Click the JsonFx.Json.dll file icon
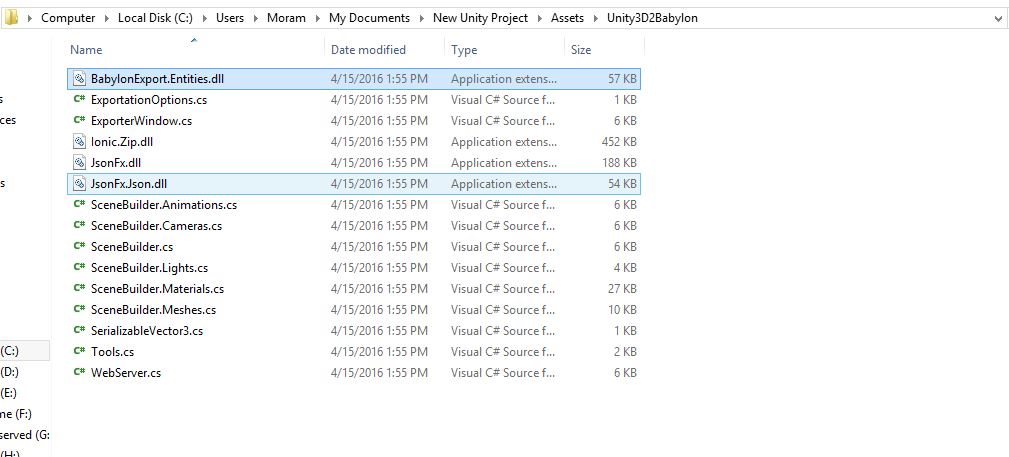Screen dimensions: 1009x457 [79, 184]
